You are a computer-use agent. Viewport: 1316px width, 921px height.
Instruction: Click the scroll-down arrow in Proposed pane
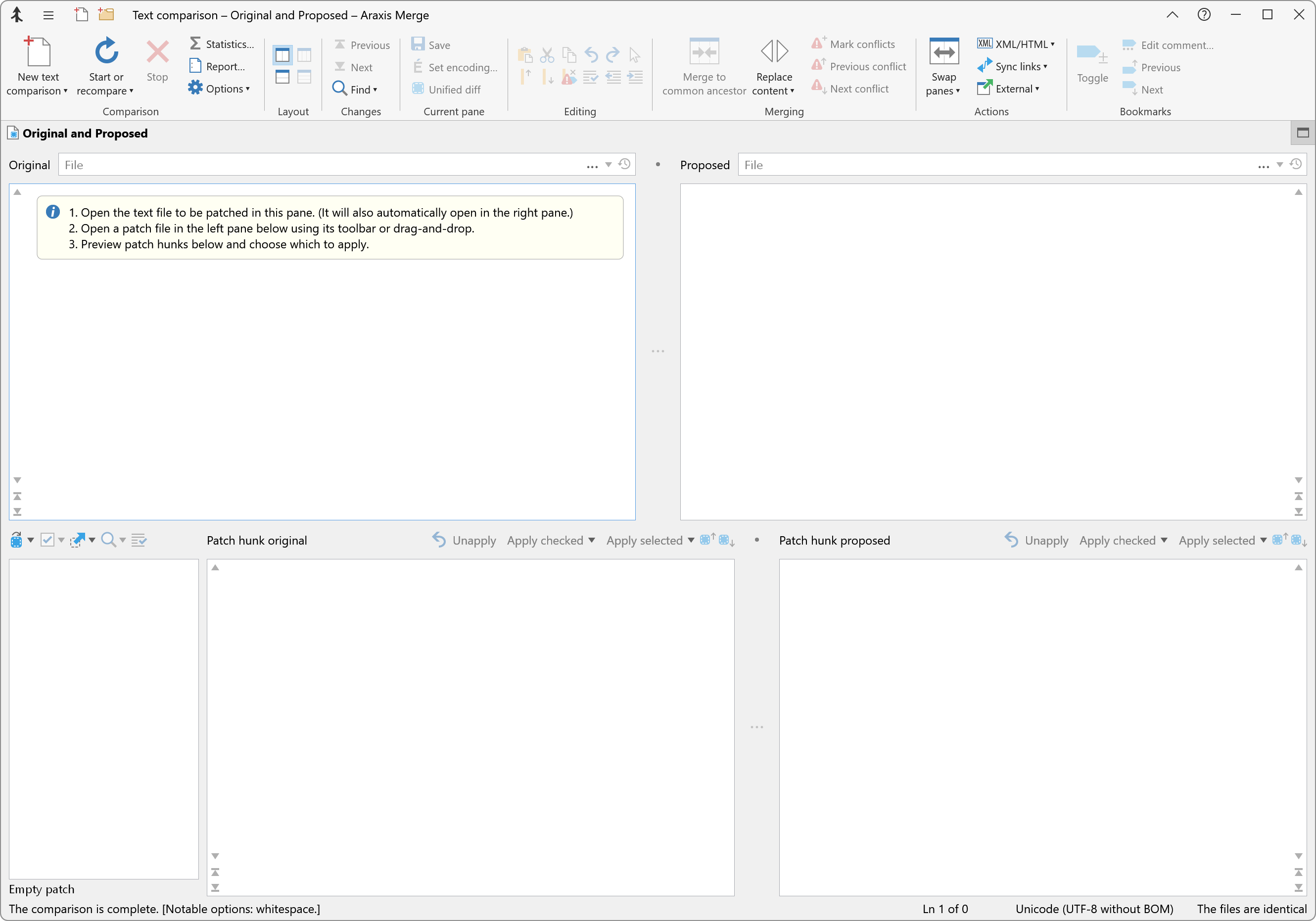click(1298, 480)
